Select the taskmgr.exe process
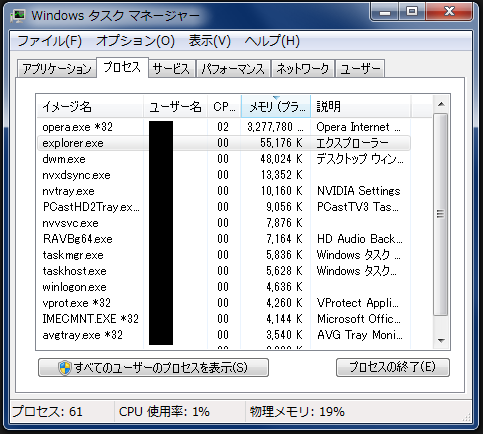This screenshot has width=483, height=434. [223, 255]
